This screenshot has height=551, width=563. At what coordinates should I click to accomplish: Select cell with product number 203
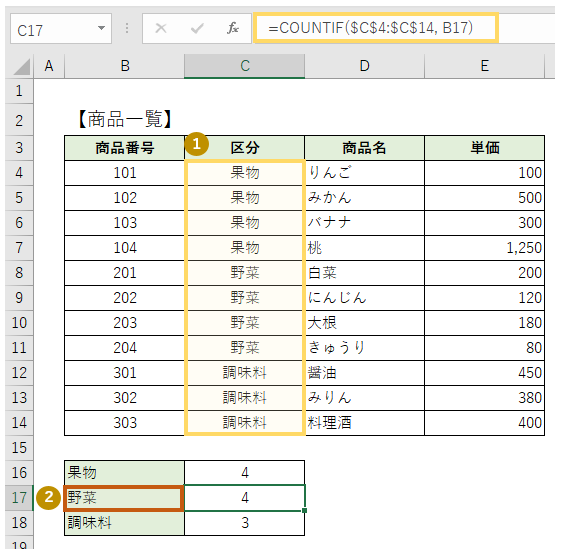(x=125, y=323)
